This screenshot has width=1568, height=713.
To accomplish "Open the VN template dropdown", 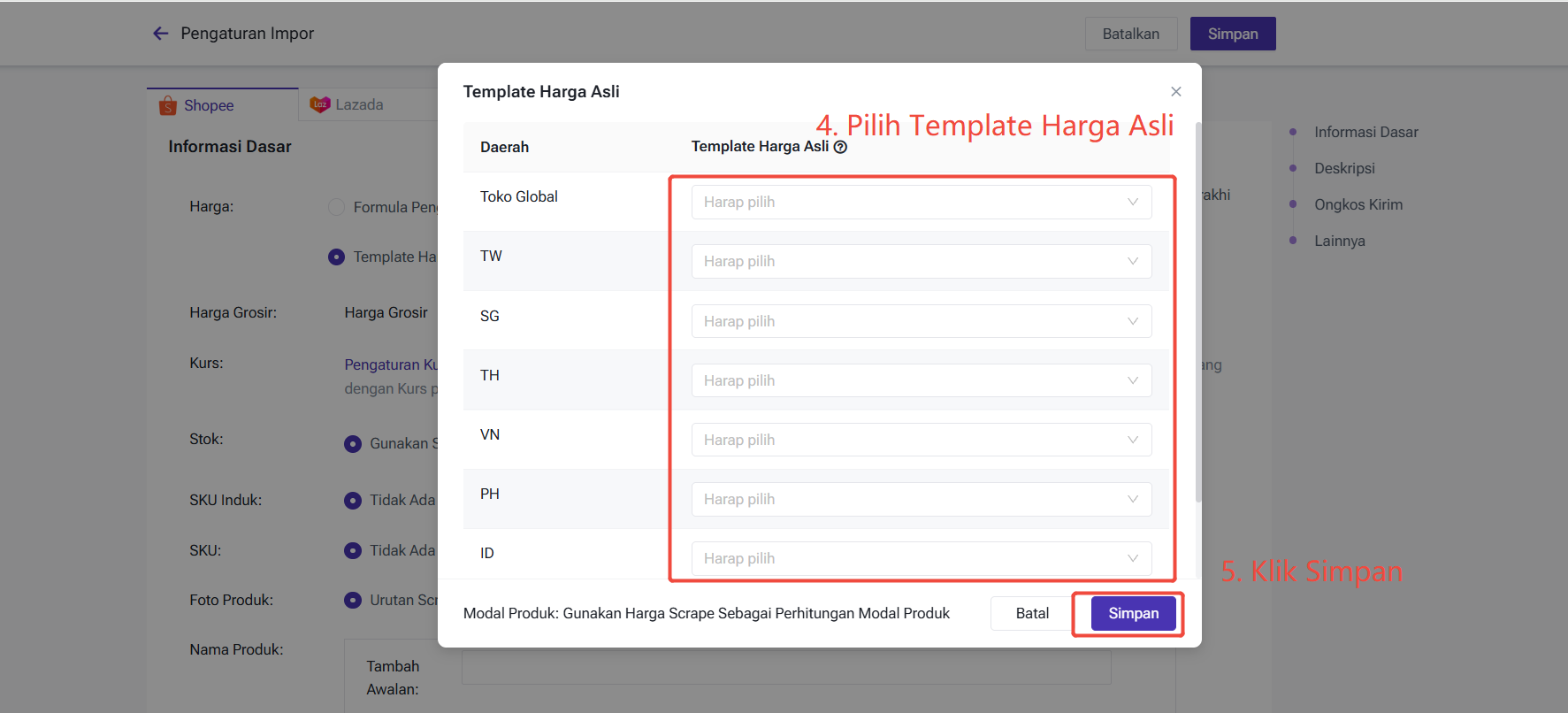I will coord(921,440).
